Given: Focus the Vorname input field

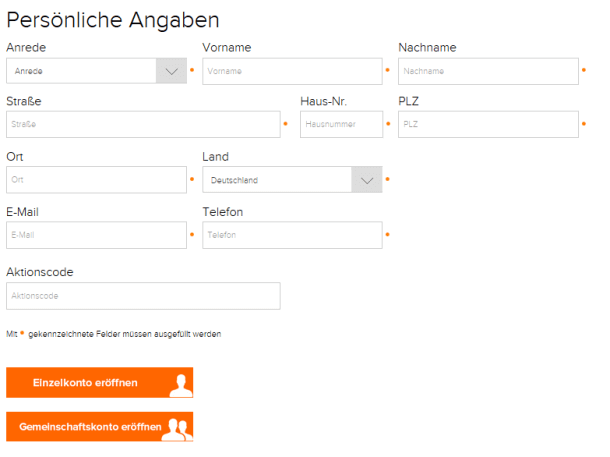Looking at the screenshot, I should [x=292, y=71].
